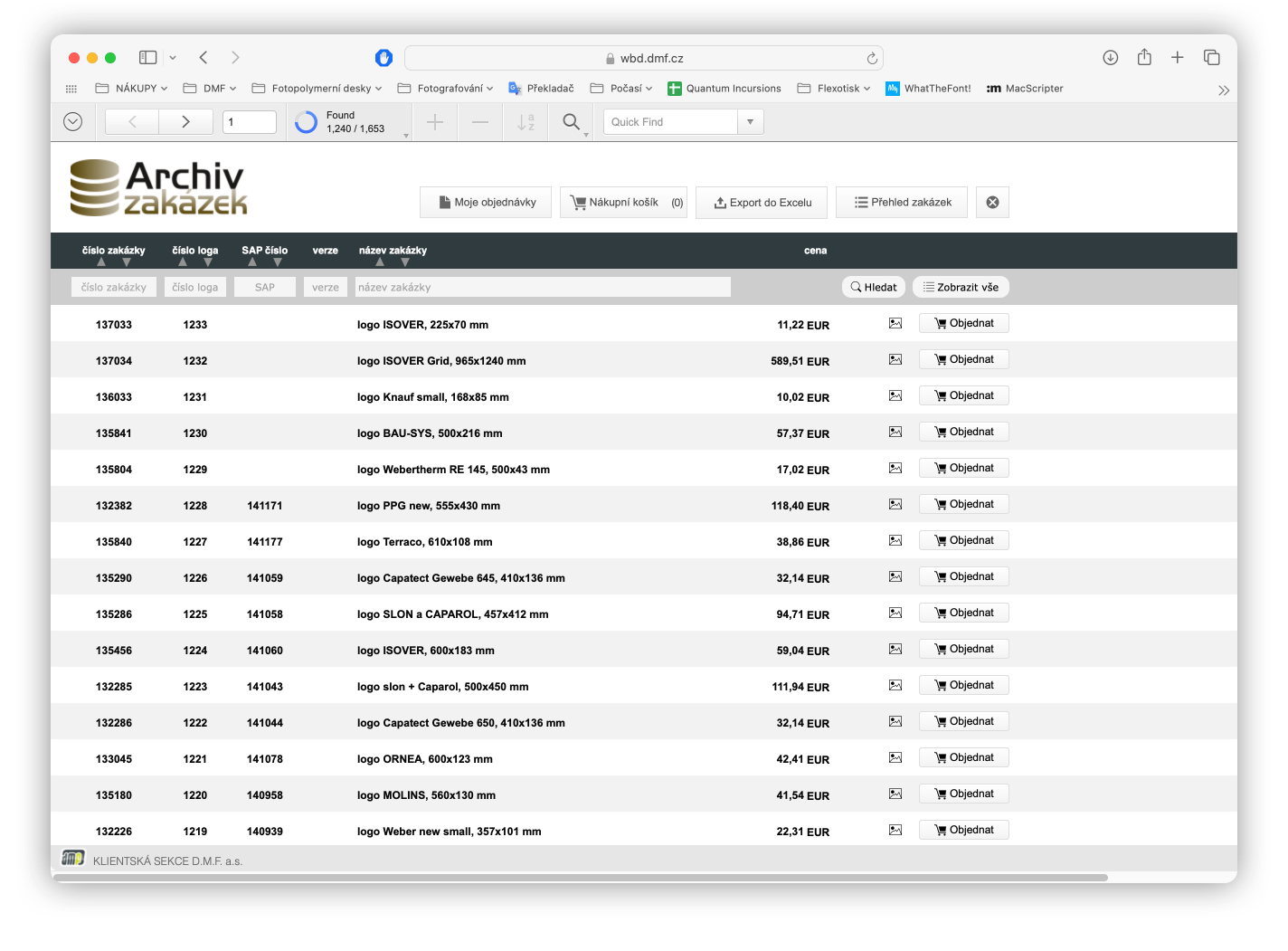The image size is (1288, 951).
Task: Open the Quick Find dropdown arrow
Action: tap(750, 122)
